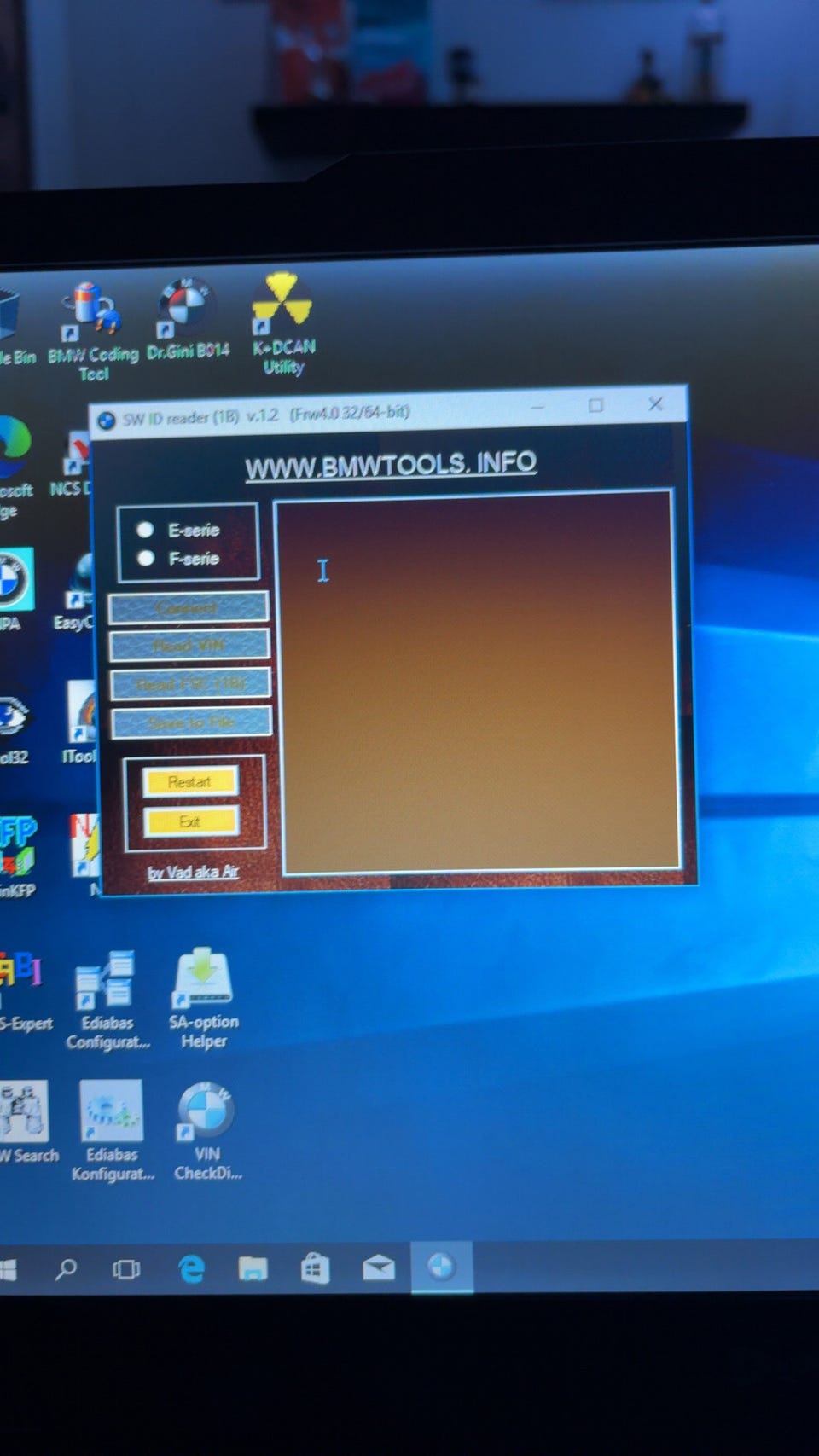
Task: Open the 'by Vad aka Air' link
Action: click(193, 872)
